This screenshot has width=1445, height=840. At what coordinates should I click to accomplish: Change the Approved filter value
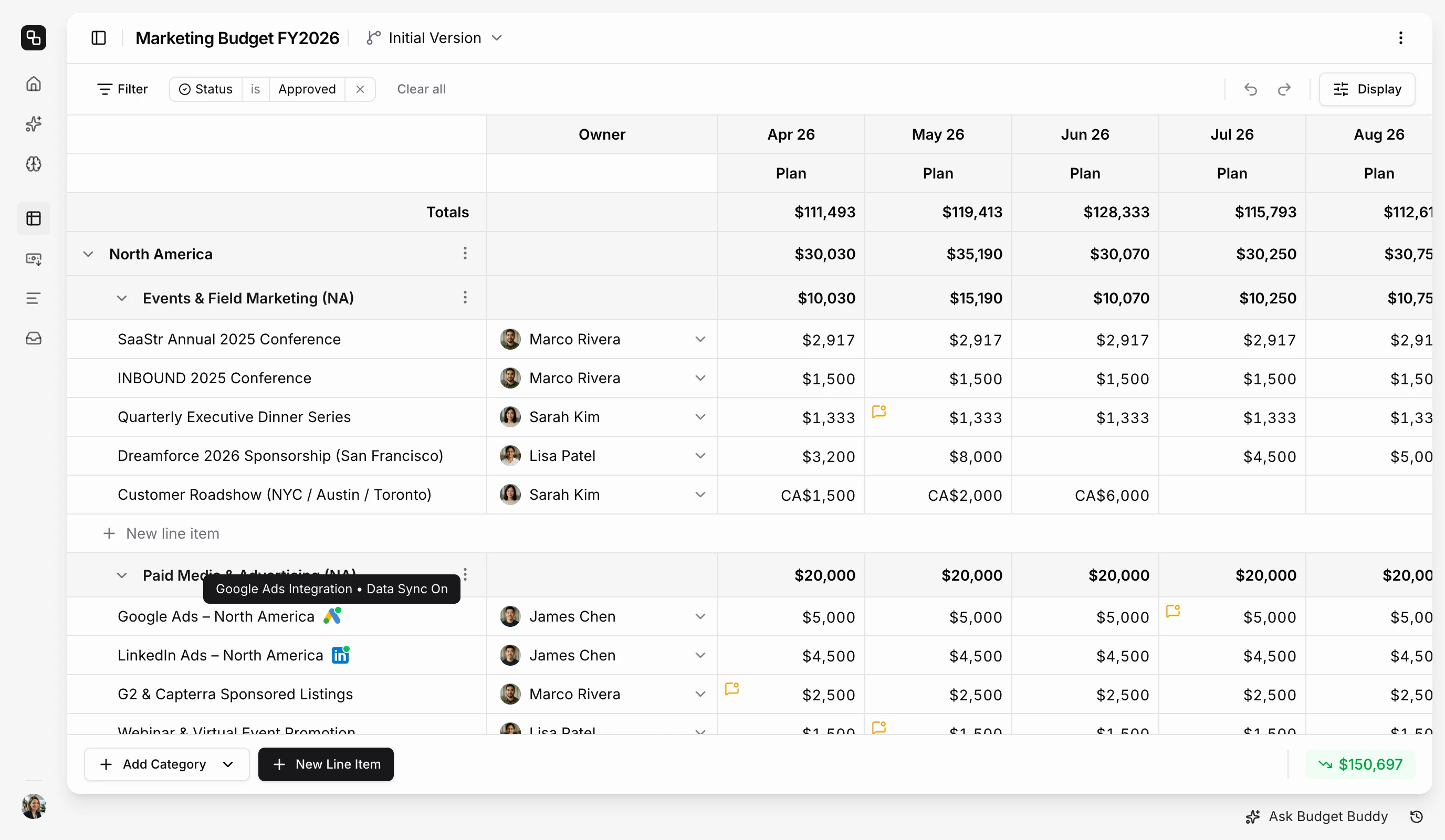pos(307,89)
